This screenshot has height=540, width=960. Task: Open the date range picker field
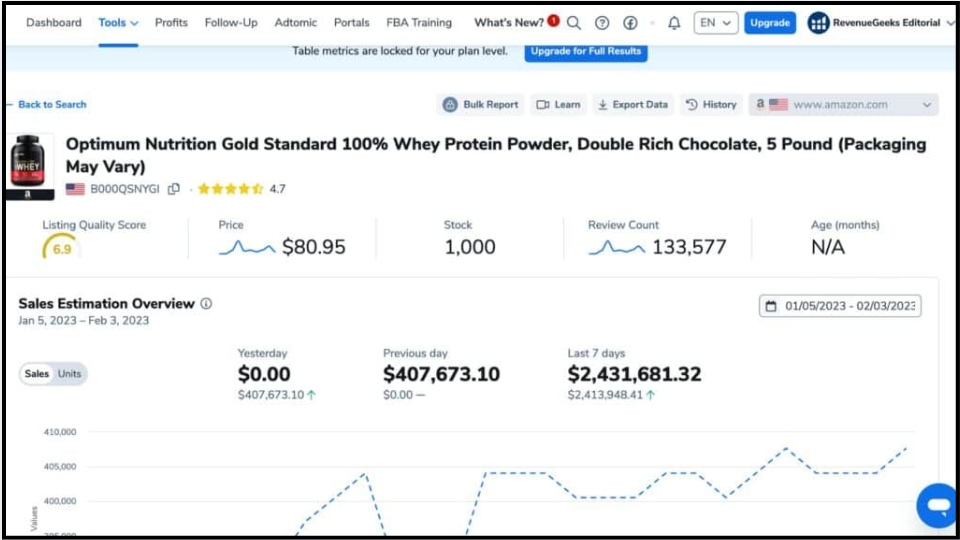click(840, 306)
